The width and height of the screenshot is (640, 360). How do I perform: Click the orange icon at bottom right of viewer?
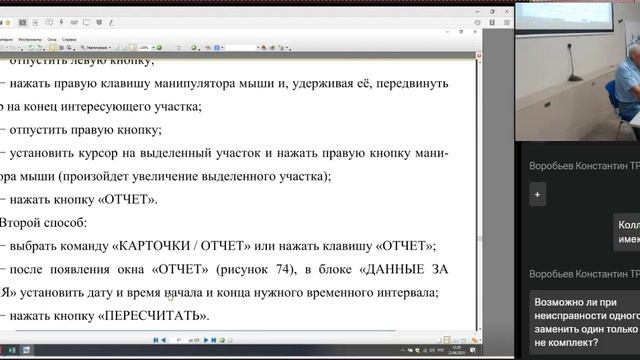point(474,340)
